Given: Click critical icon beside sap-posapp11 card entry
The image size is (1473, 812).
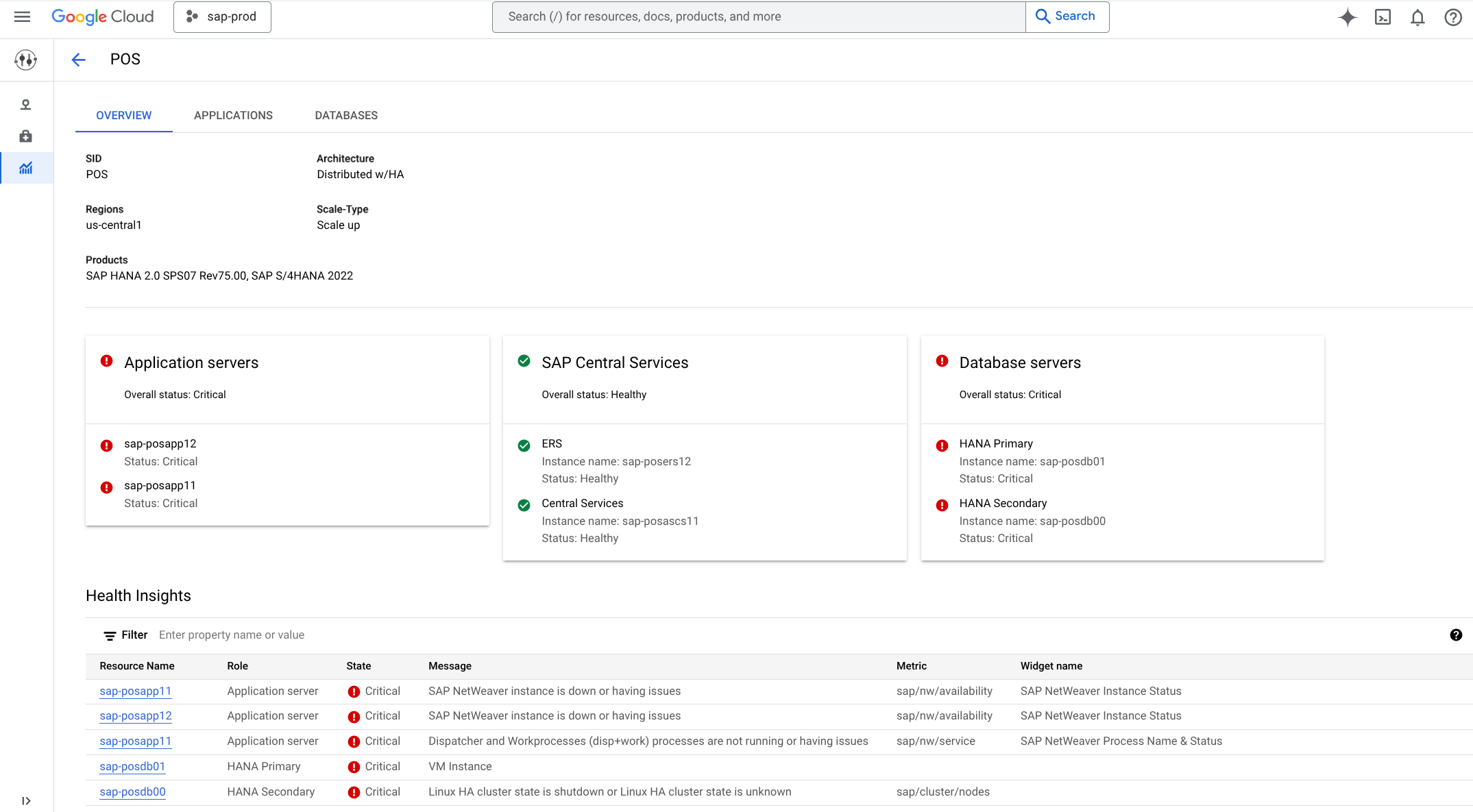Looking at the screenshot, I should 107,487.
